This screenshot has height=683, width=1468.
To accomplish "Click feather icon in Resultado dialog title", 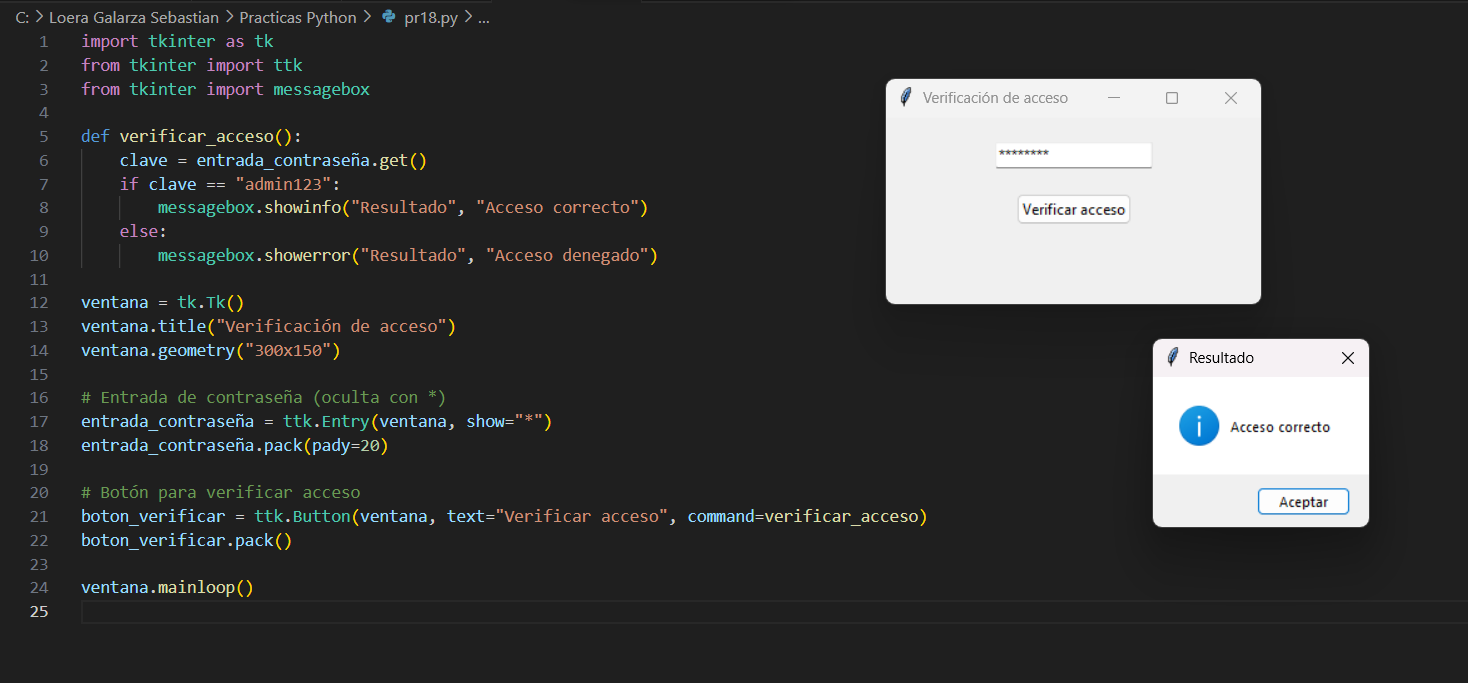I will coord(1172,358).
